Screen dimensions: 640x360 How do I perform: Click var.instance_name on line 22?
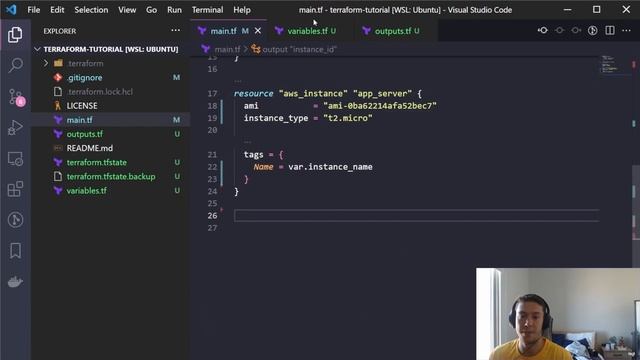(330, 167)
